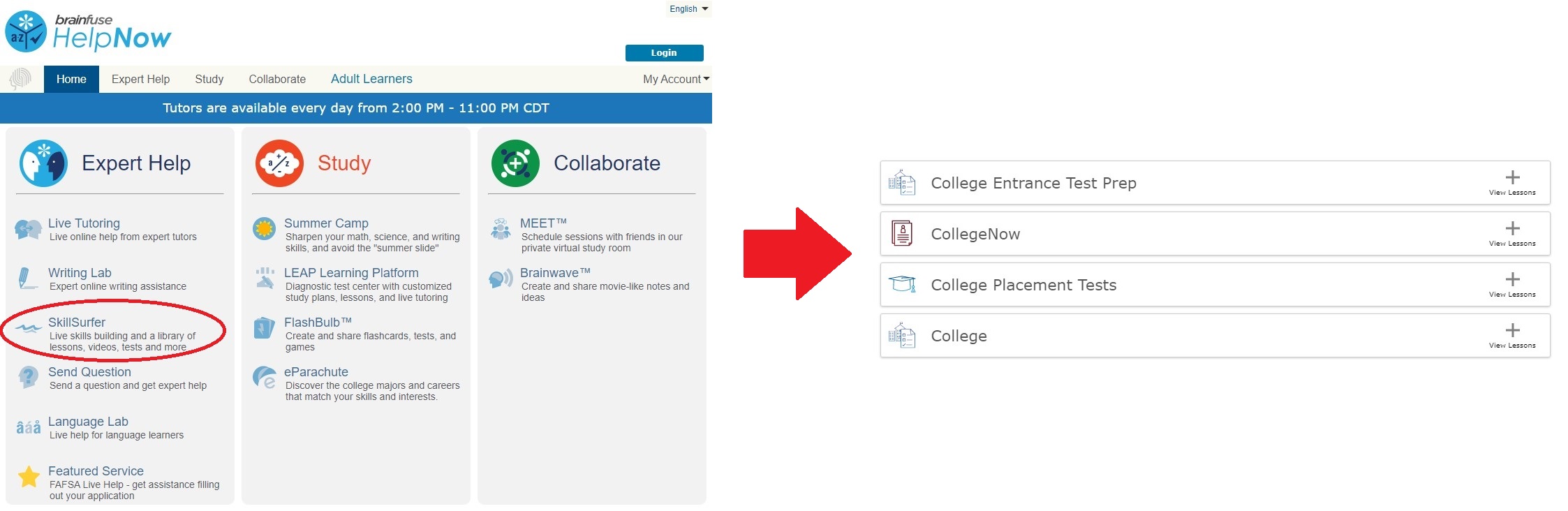Screen dimensions: 1568x511
Task: Click the eParachute icon
Action: 265,378
